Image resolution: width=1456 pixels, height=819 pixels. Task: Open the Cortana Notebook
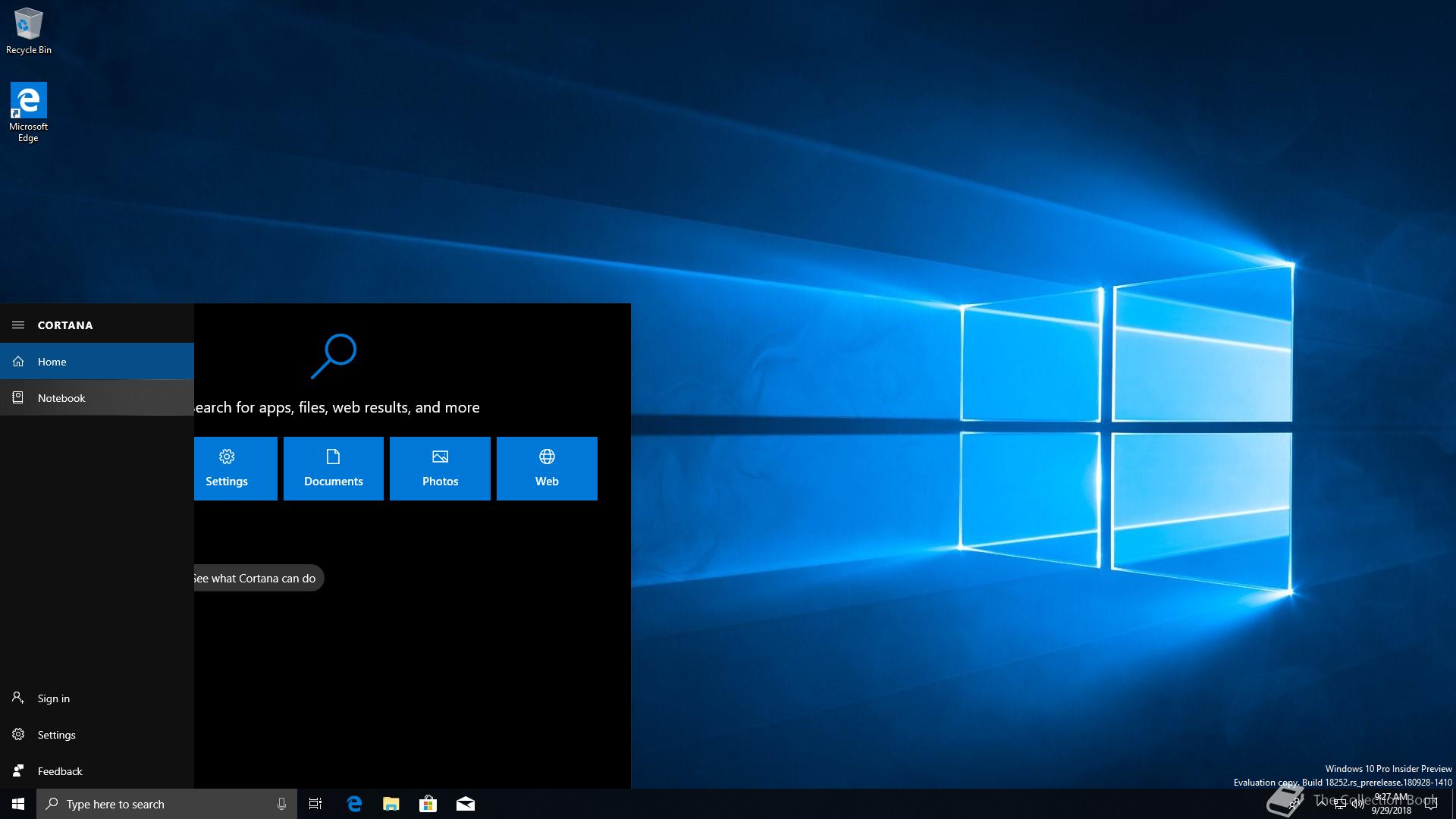[61, 398]
